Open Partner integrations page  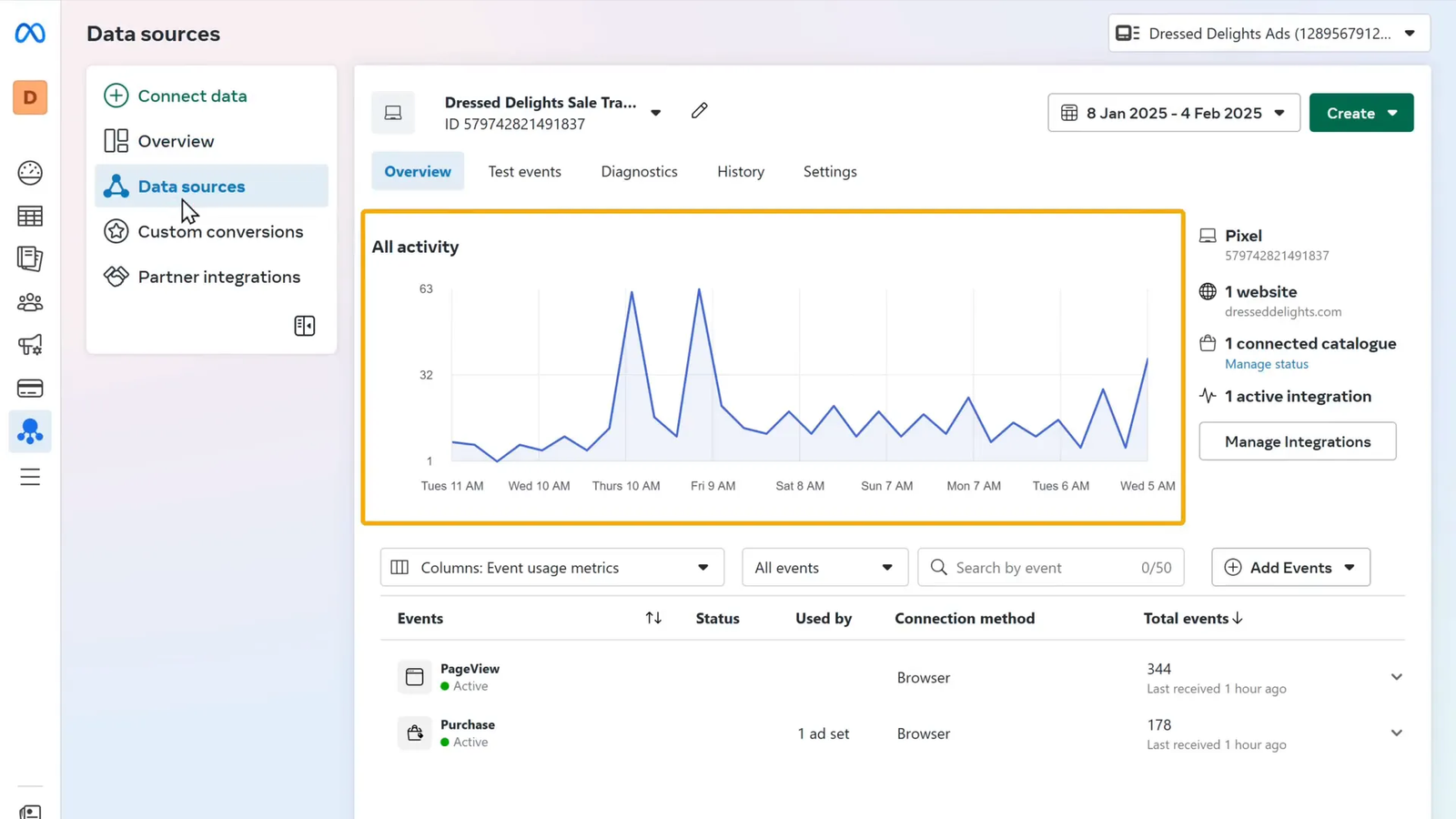point(219,277)
